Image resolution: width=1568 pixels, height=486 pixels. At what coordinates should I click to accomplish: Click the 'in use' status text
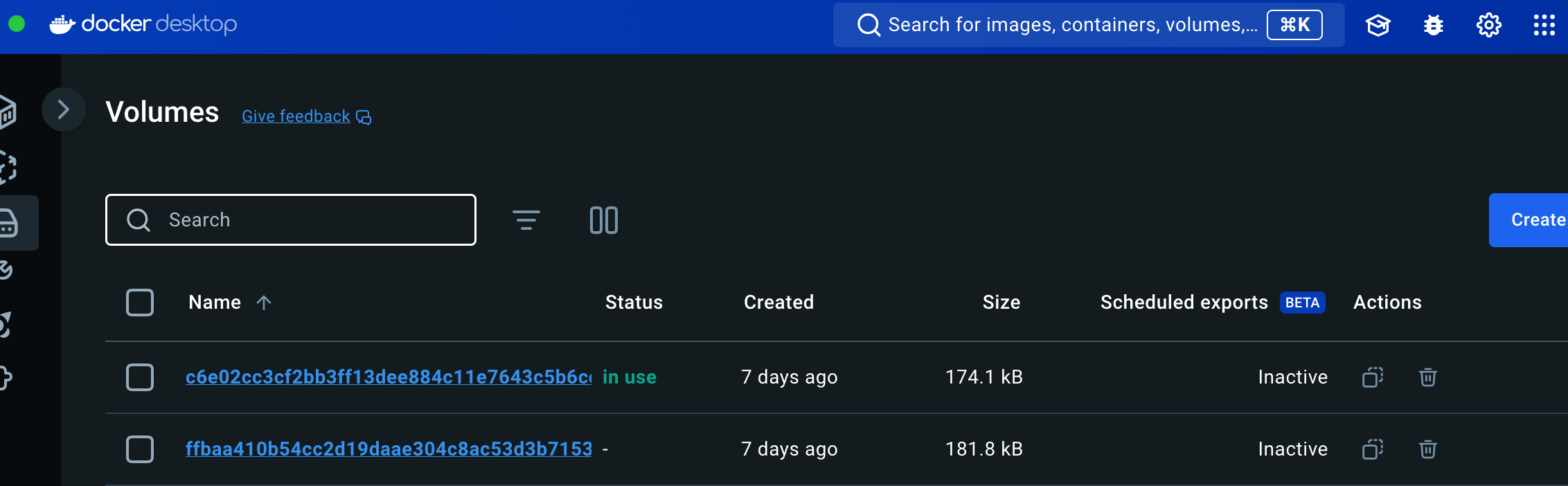(x=629, y=377)
